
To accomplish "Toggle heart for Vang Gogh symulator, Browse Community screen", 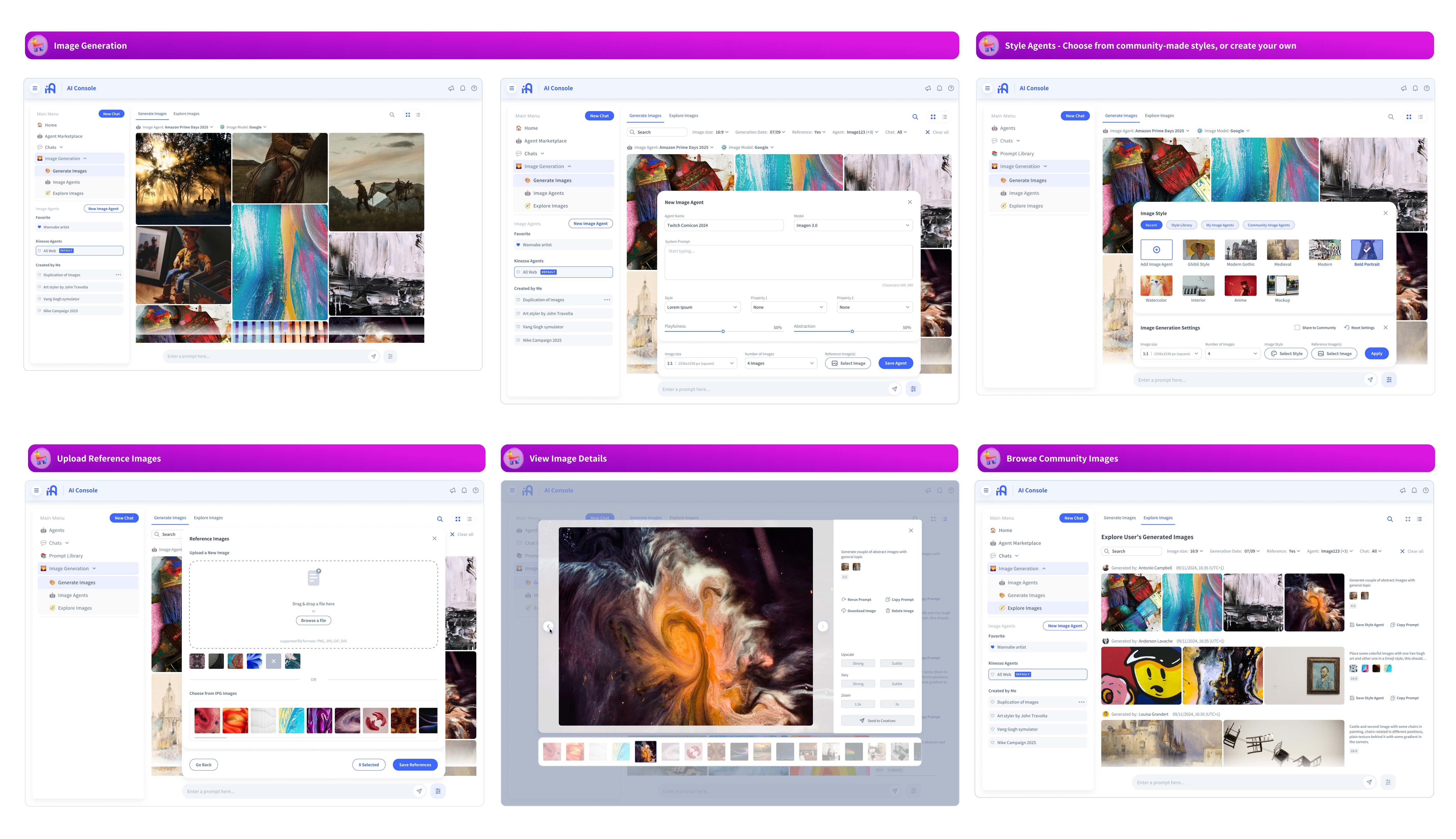I will tap(993, 729).
